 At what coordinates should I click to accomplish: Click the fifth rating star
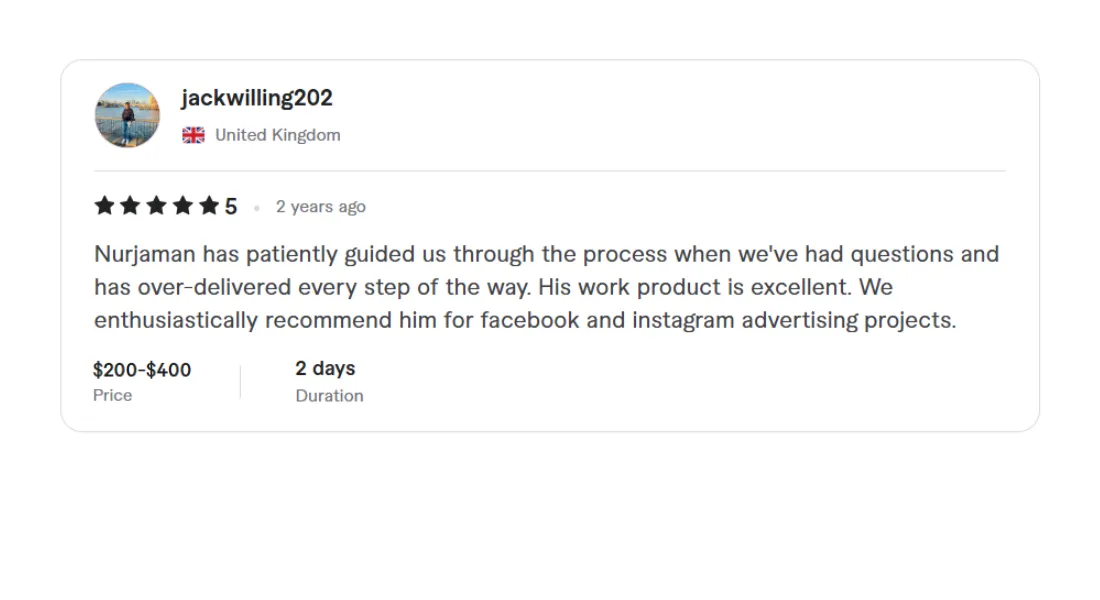pyautogui.click(x=208, y=206)
